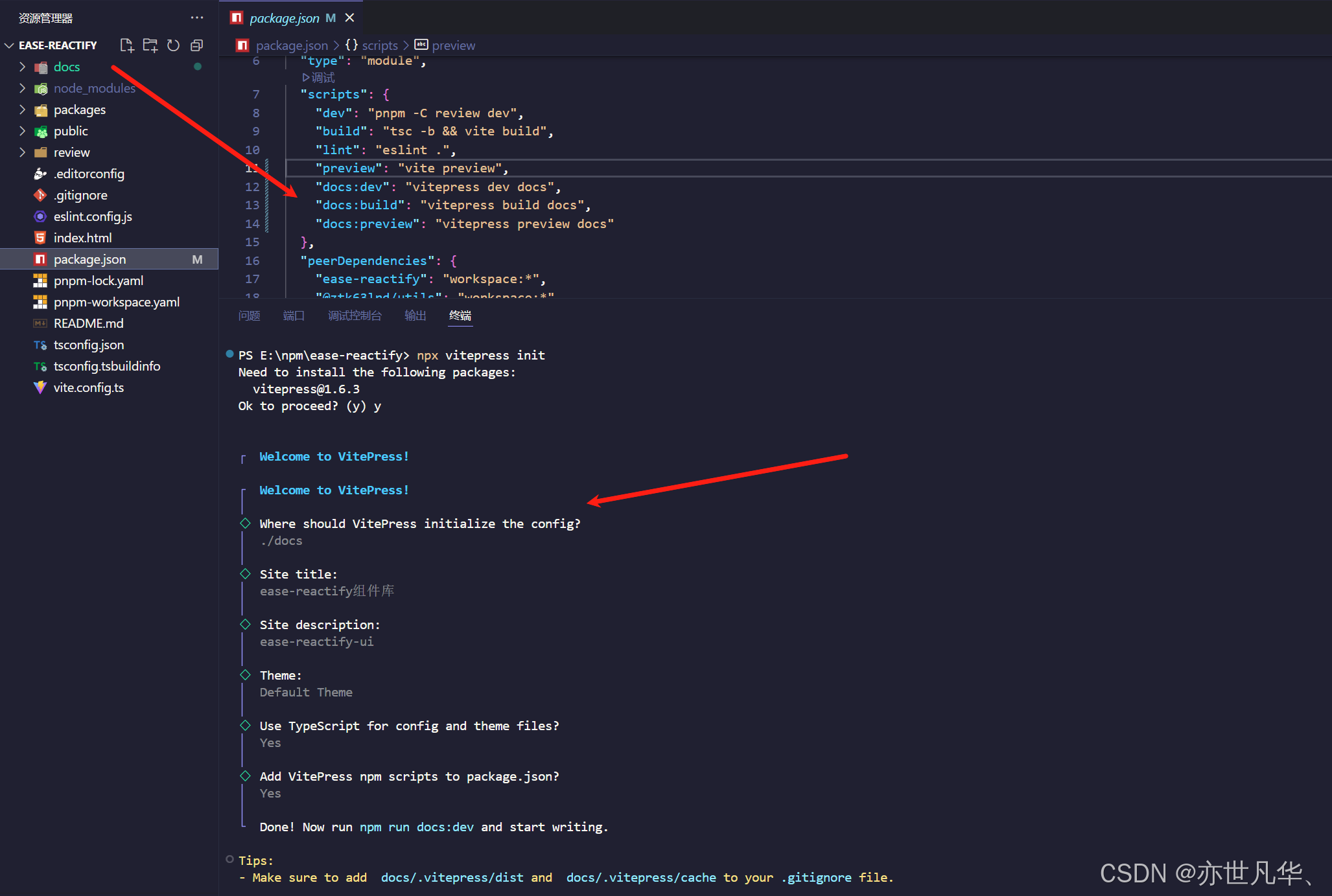
Task: Click the New Folder icon in explorer
Action: tap(150, 45)
